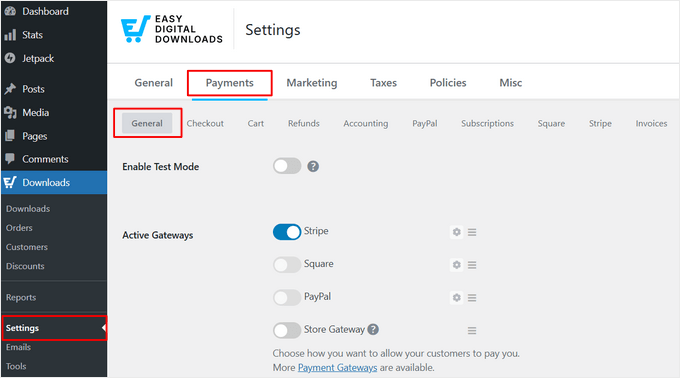Screen dimensions: 680x378
Task: Open the Marketing settings tab
Action: (312, 83)
